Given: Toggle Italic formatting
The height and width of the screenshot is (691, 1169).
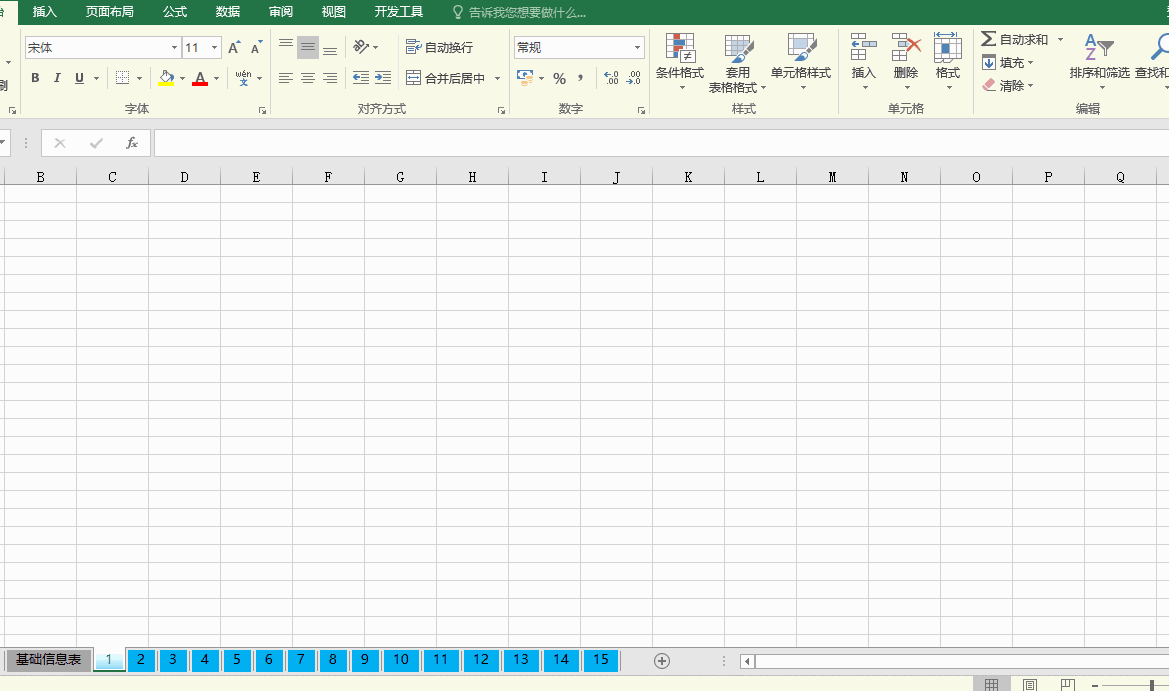Looking at the screenshot, I should pyautogui.click(x=57, y=78).
